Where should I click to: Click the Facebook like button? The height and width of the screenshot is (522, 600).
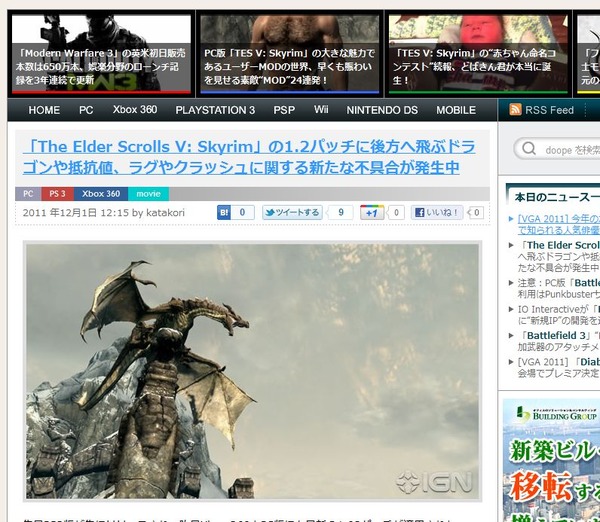pos(437,212)
